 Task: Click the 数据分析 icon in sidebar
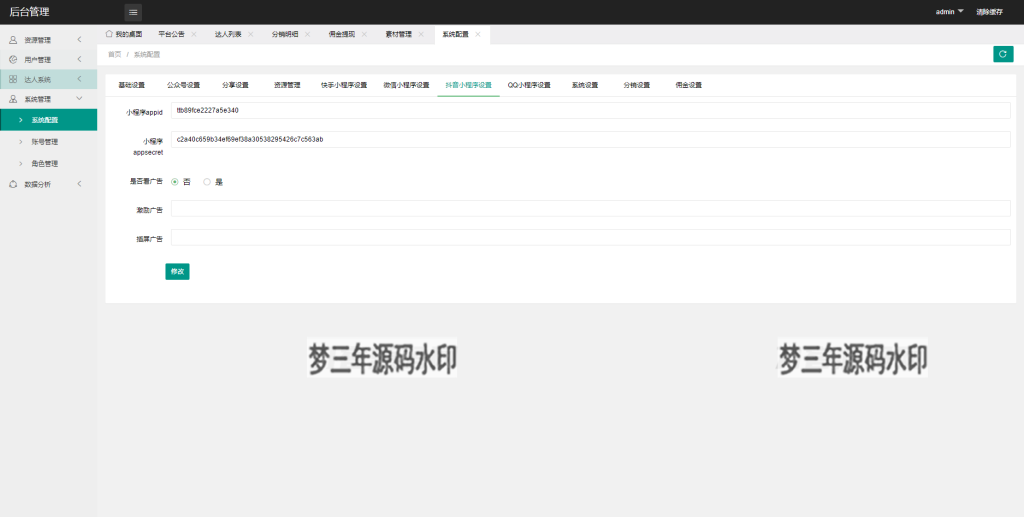(13, 184)
